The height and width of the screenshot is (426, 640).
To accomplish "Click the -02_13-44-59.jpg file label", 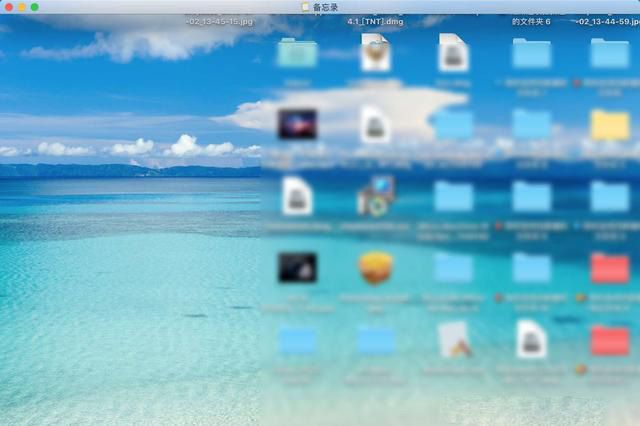I will click(x=607, y=22).
